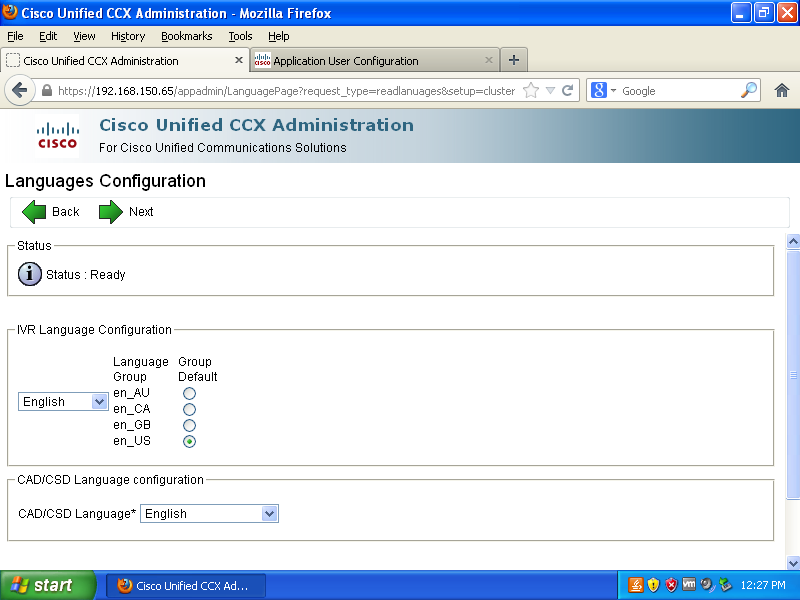
Task: Open a new tab with plus button
Action: (514, 60)
